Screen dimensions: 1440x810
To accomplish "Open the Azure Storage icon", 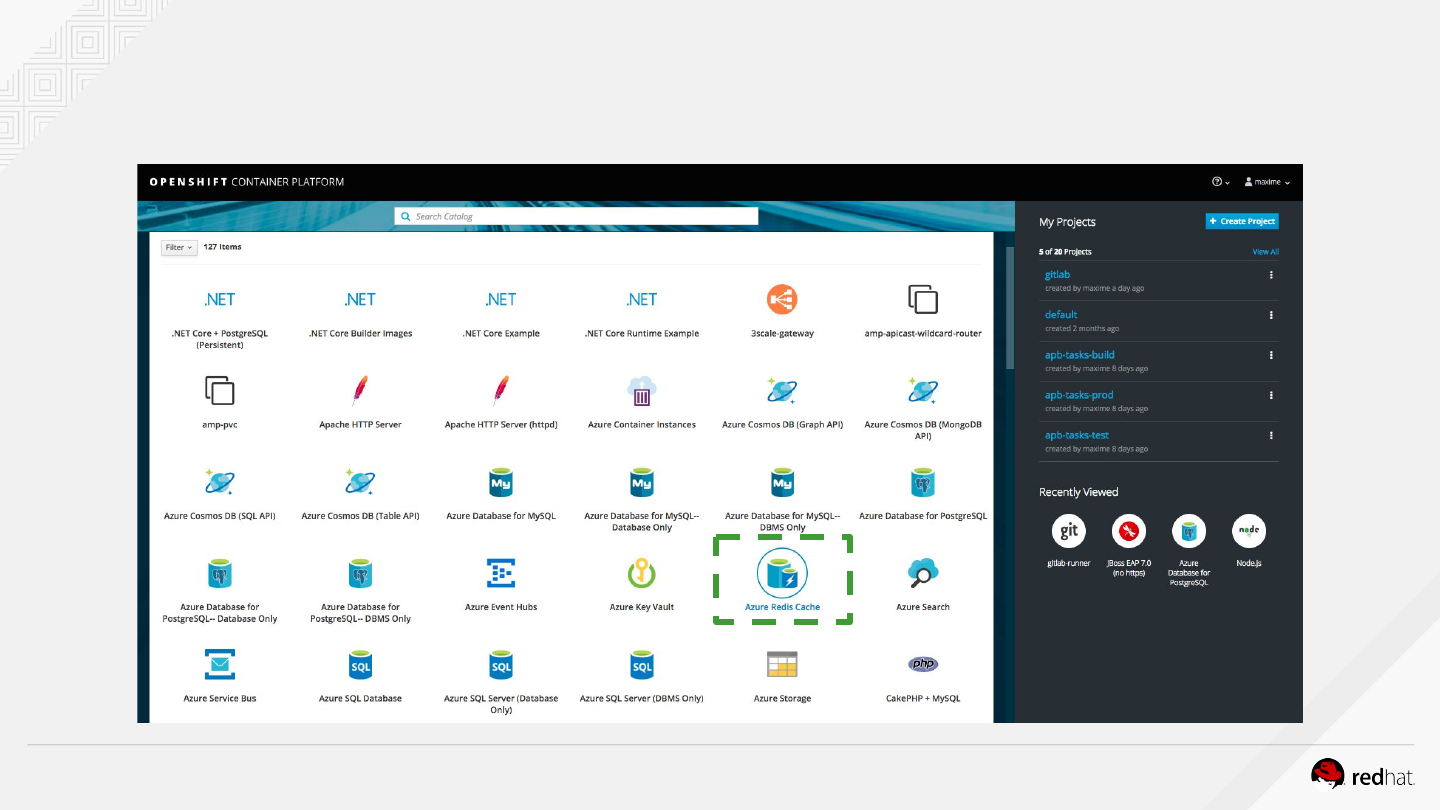I will (x=782, y=664).
